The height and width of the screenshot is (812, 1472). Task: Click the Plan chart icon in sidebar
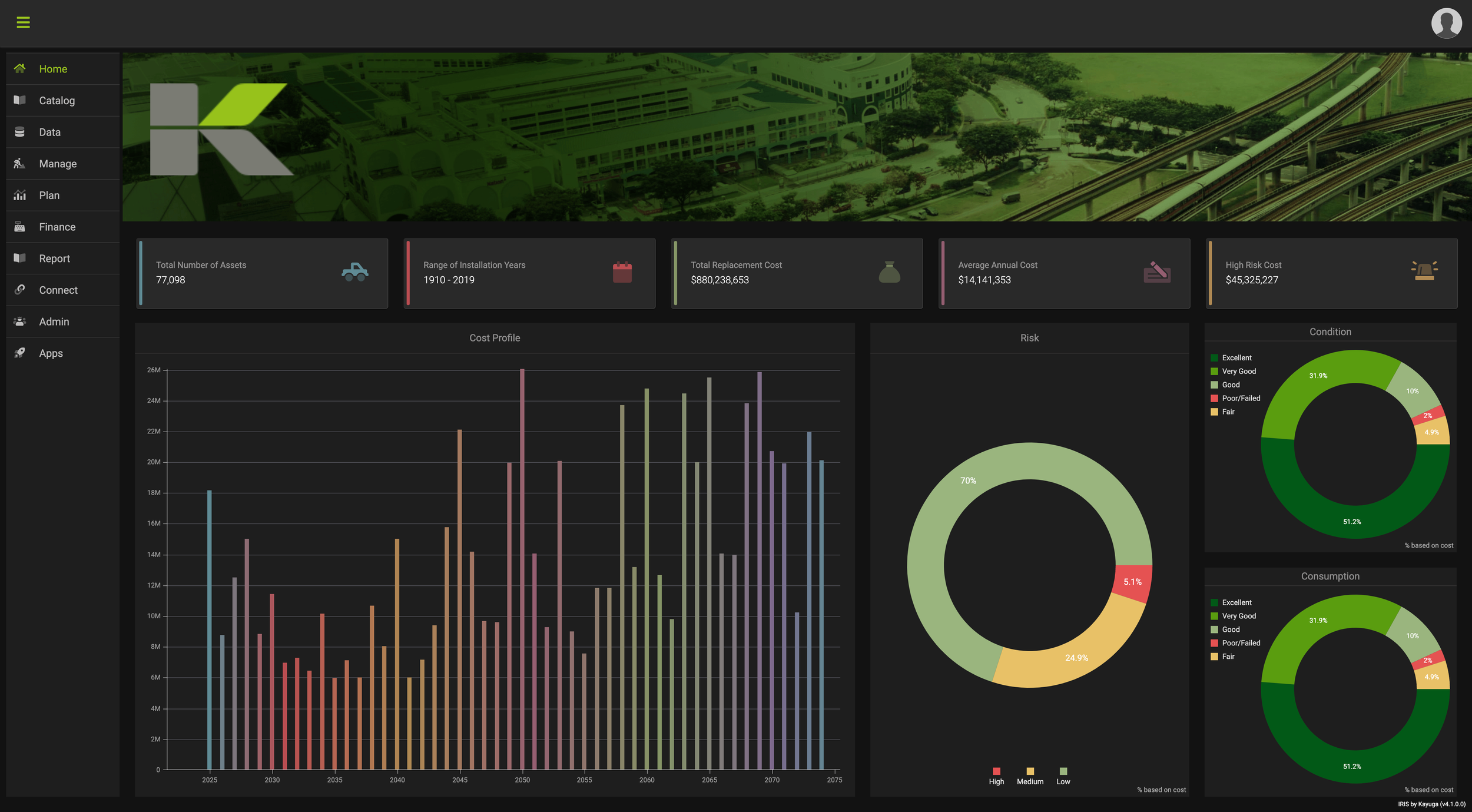pyautogui.click(x=19, y=195)
